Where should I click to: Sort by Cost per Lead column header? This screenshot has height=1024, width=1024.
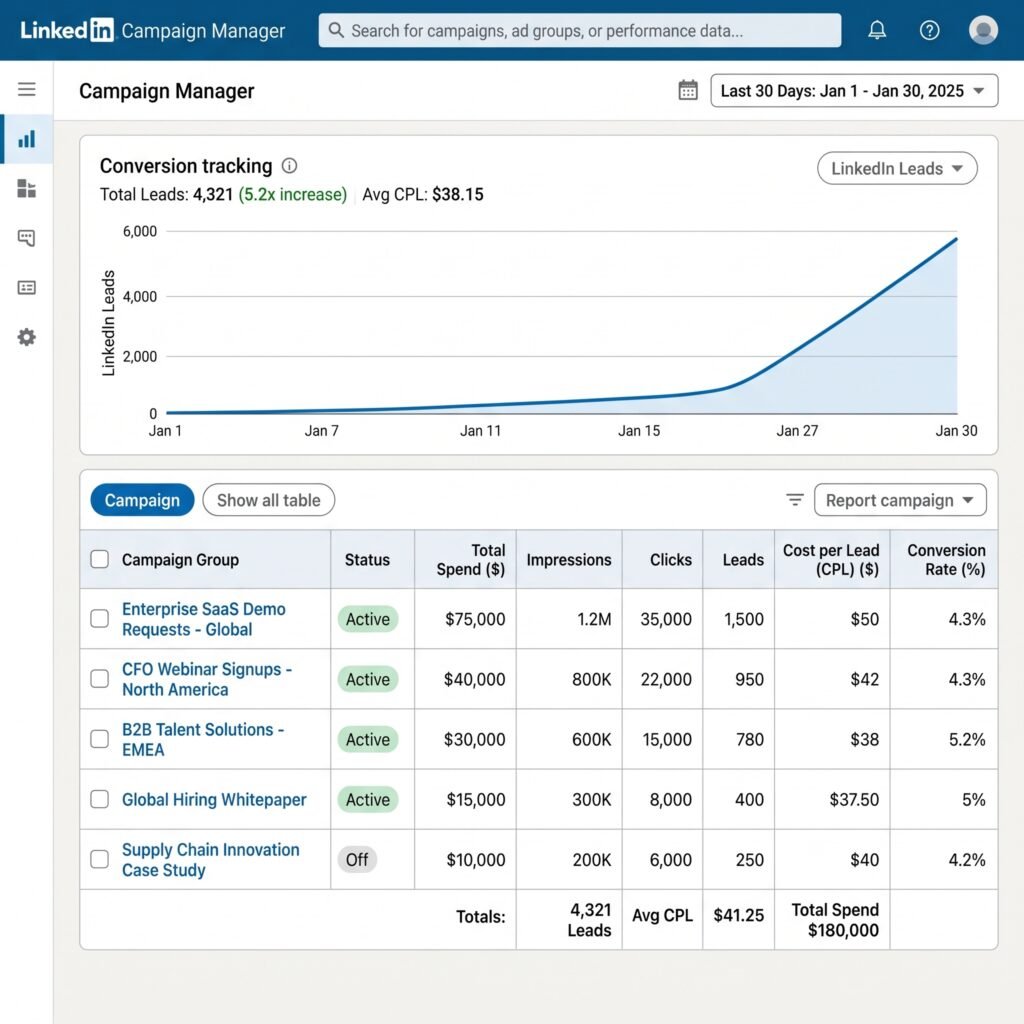click(x=831, y=560)
